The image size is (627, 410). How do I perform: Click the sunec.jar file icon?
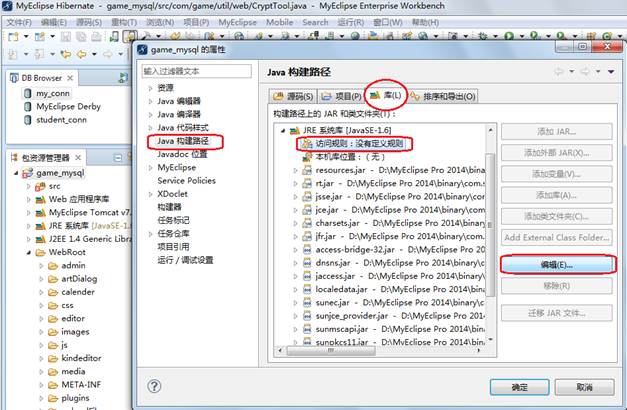307,302
